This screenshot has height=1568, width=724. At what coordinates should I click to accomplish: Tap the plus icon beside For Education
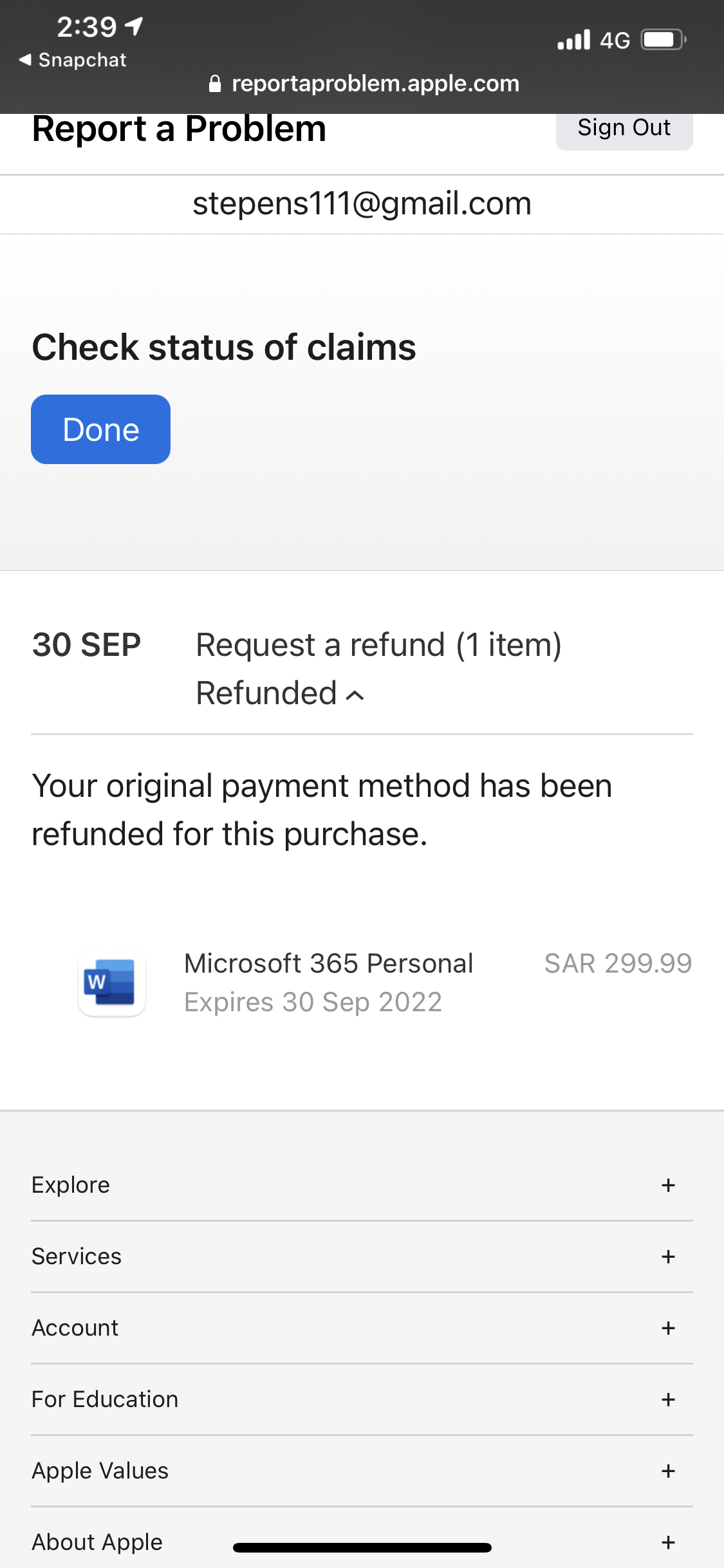(x=668, y=1399)
